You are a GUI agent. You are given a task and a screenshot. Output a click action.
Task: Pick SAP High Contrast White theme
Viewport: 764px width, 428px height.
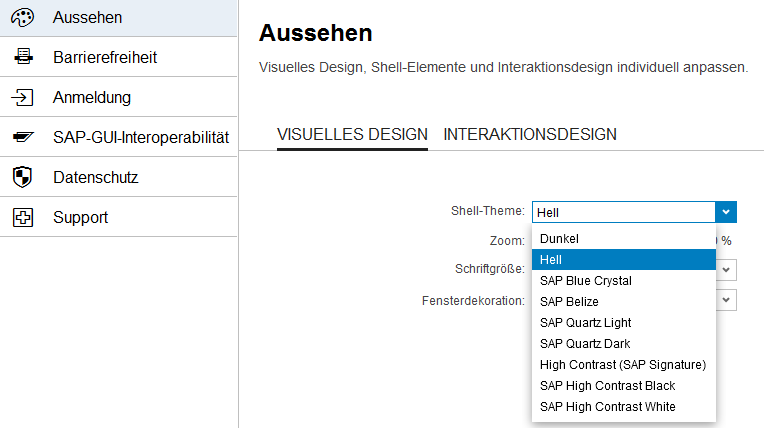[607, 407]
